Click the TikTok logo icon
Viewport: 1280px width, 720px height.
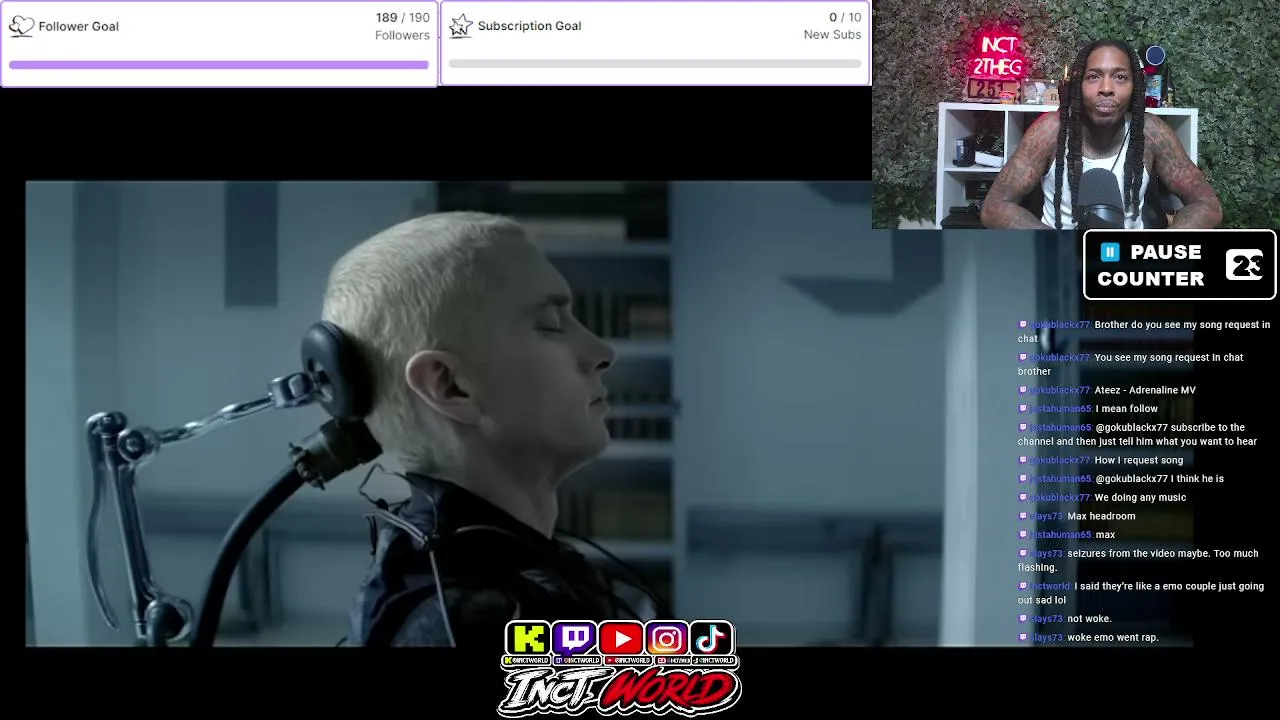[712, 638]
